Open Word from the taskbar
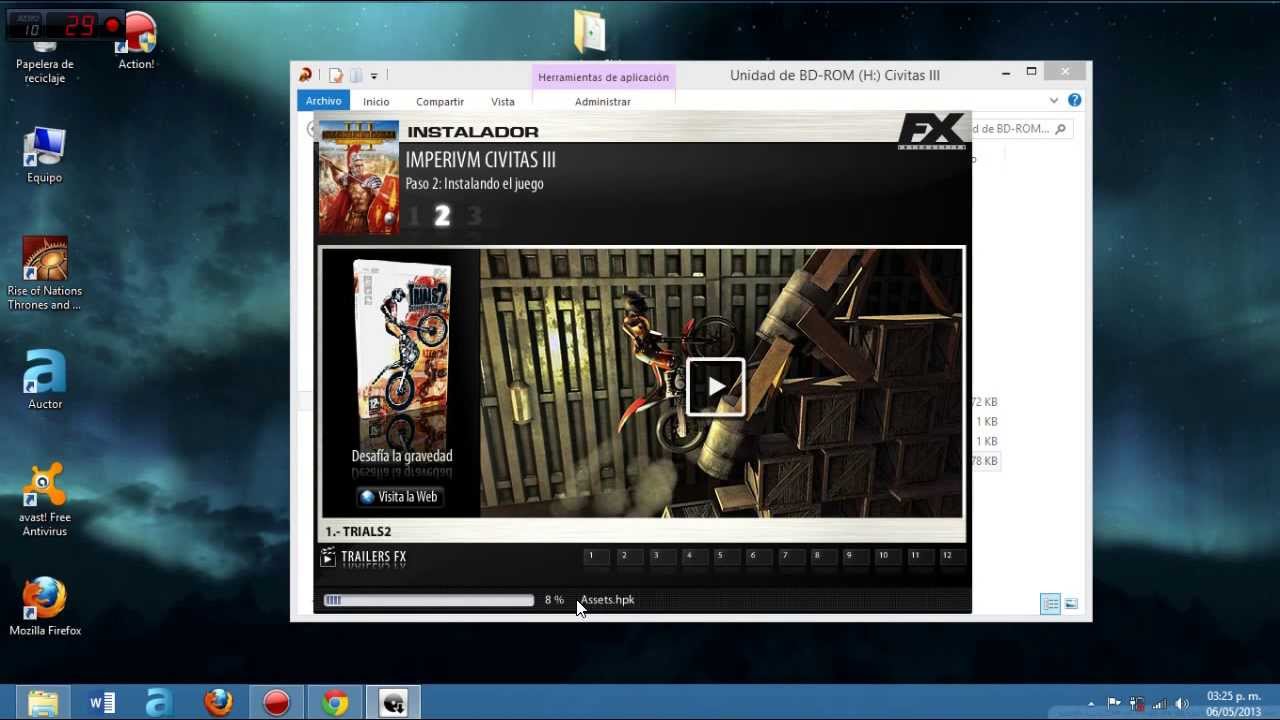The image size is (1280, 720). 101,703
